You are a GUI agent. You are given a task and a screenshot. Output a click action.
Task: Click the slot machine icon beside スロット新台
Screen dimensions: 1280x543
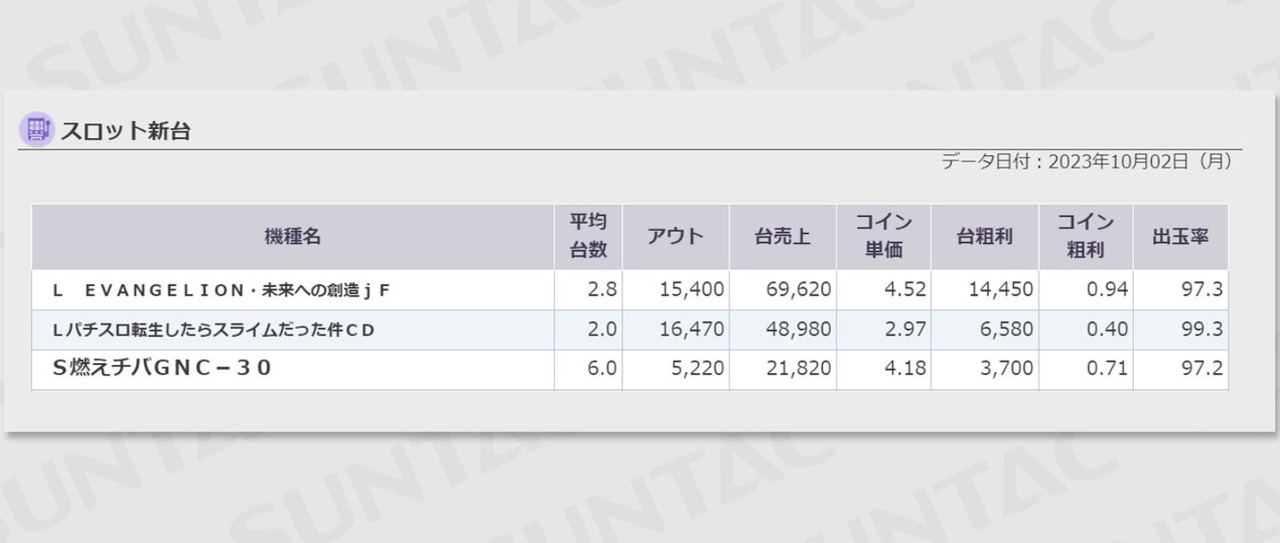[37, 130]
